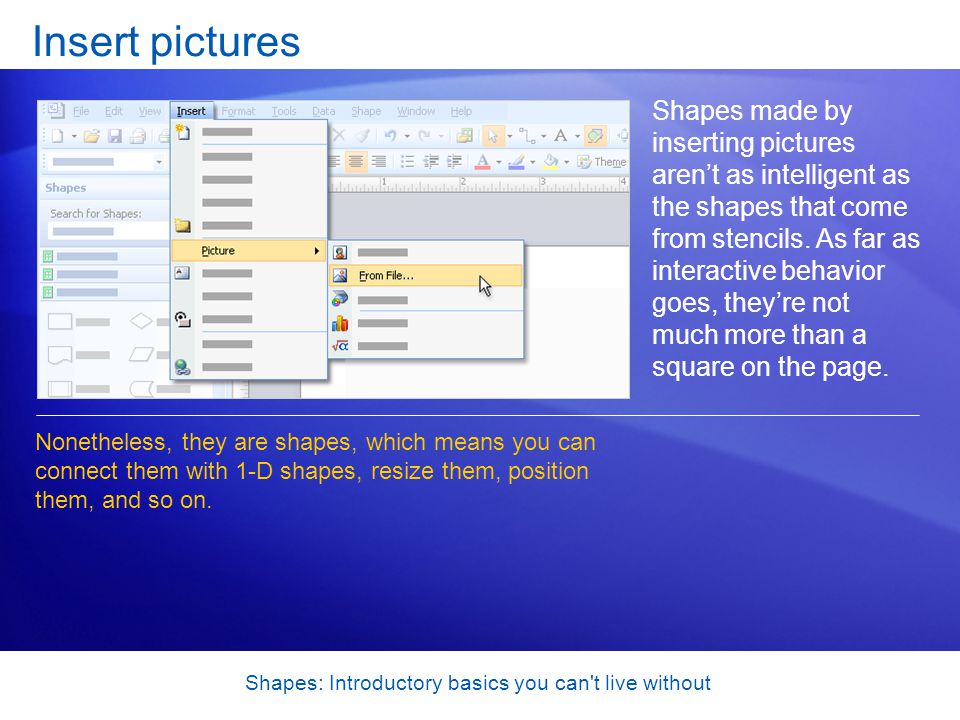Choose From File... in Picture submenu
This screenshot has width=960, height=720.
point(426,276)
